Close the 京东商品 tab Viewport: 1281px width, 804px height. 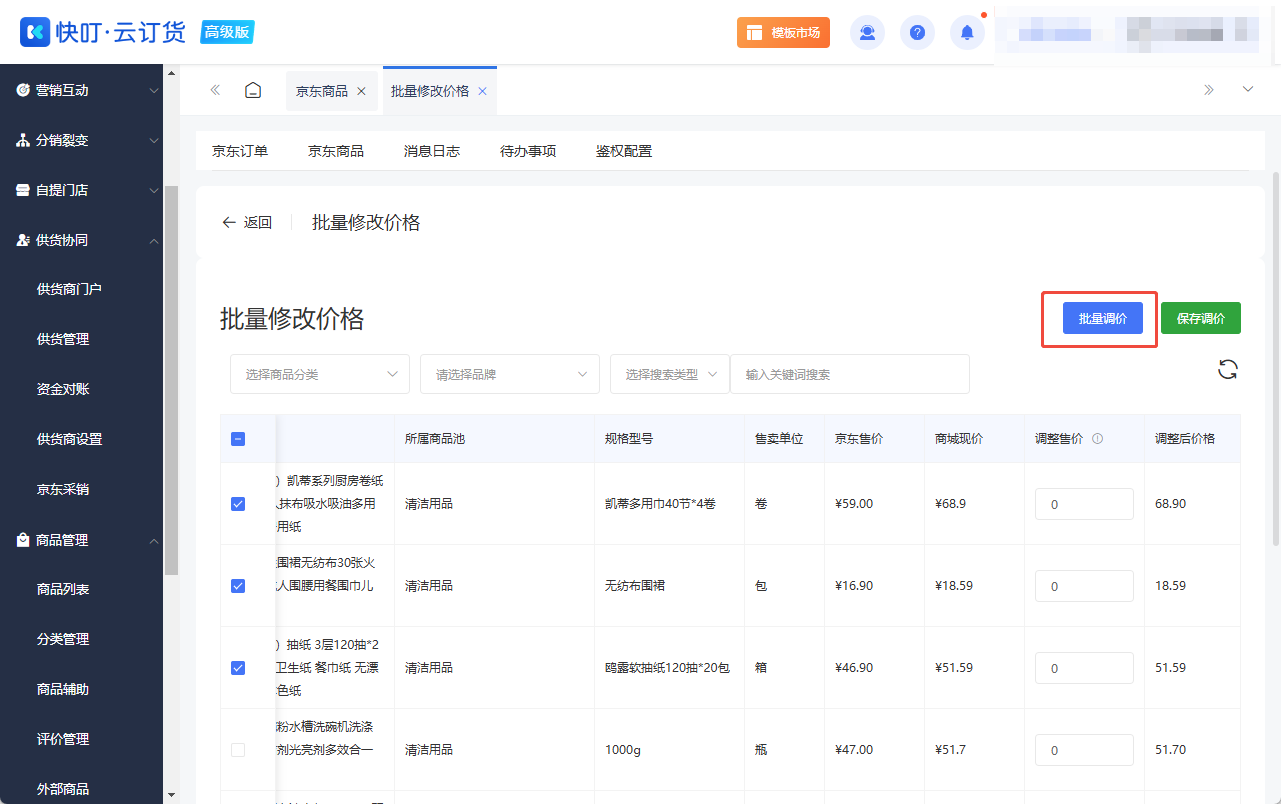(361, 91)
